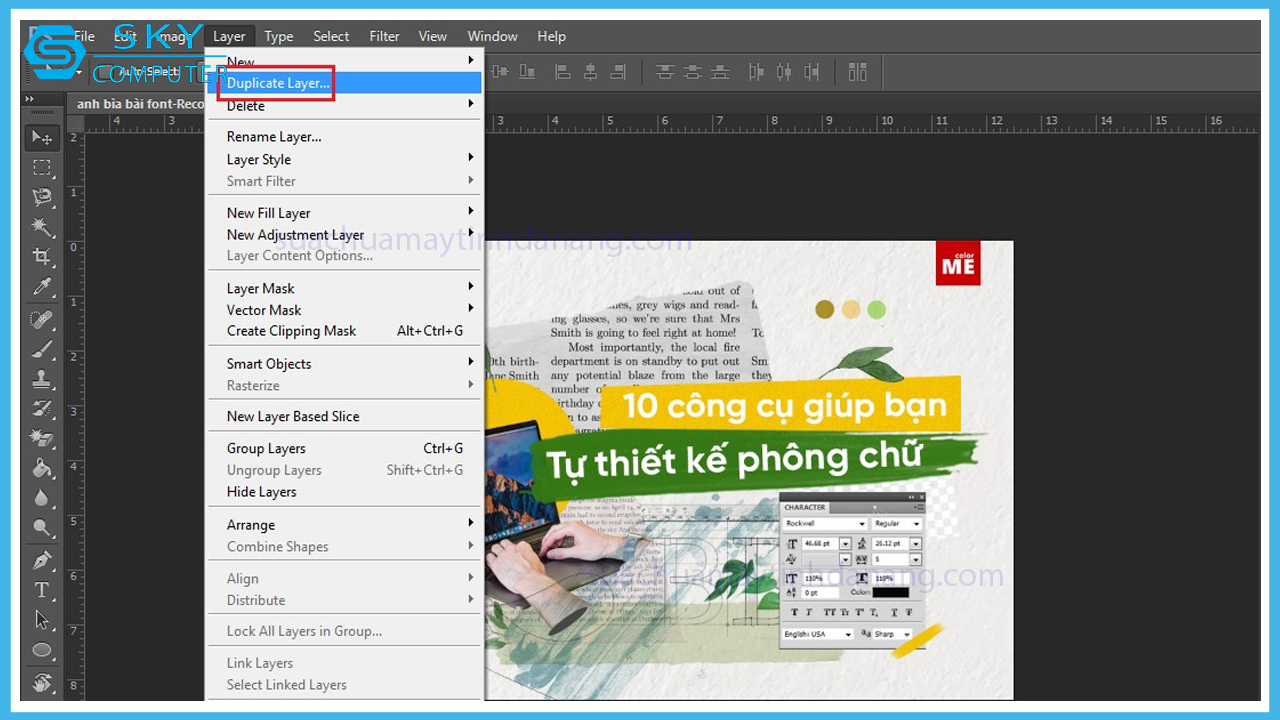Expand the New submenu arrow
1280x720 pixels.
[471, 61]
